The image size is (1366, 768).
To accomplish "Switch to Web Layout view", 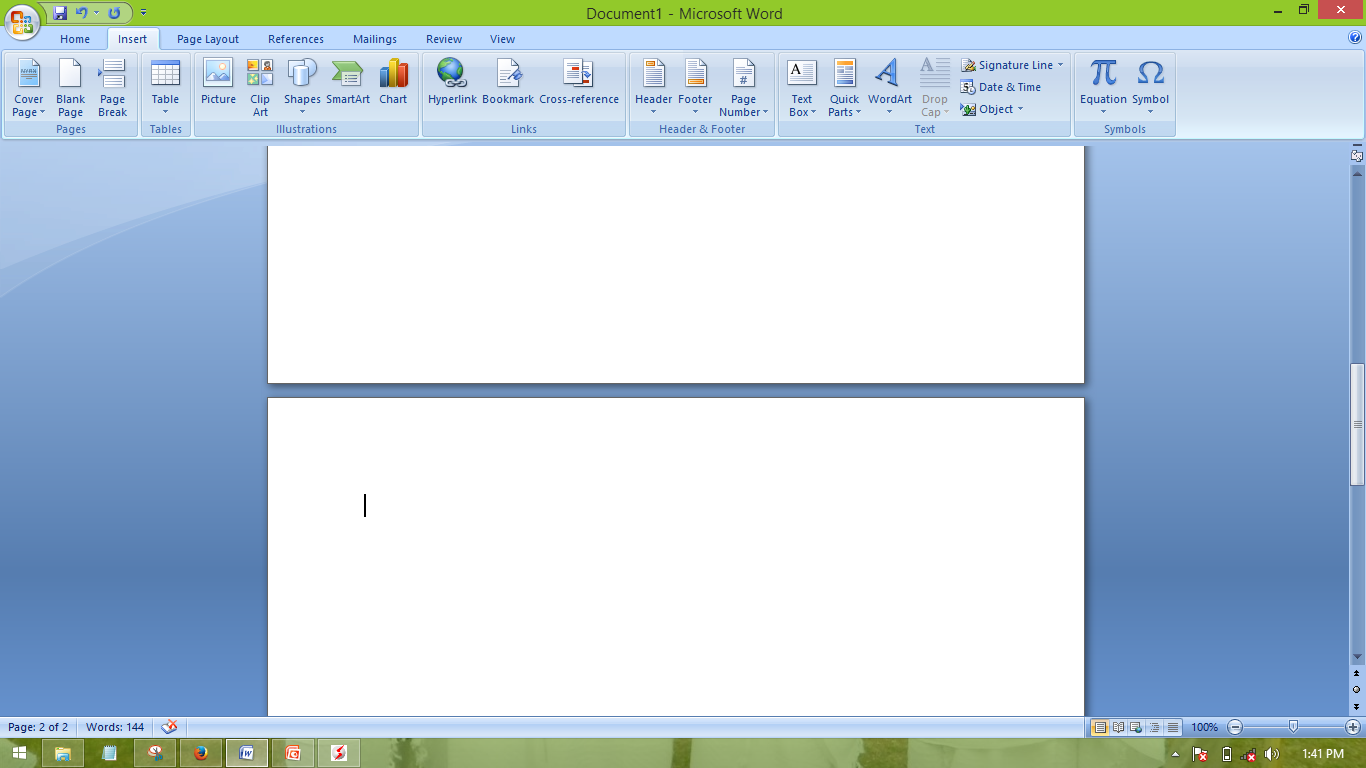I will 1136,727.
